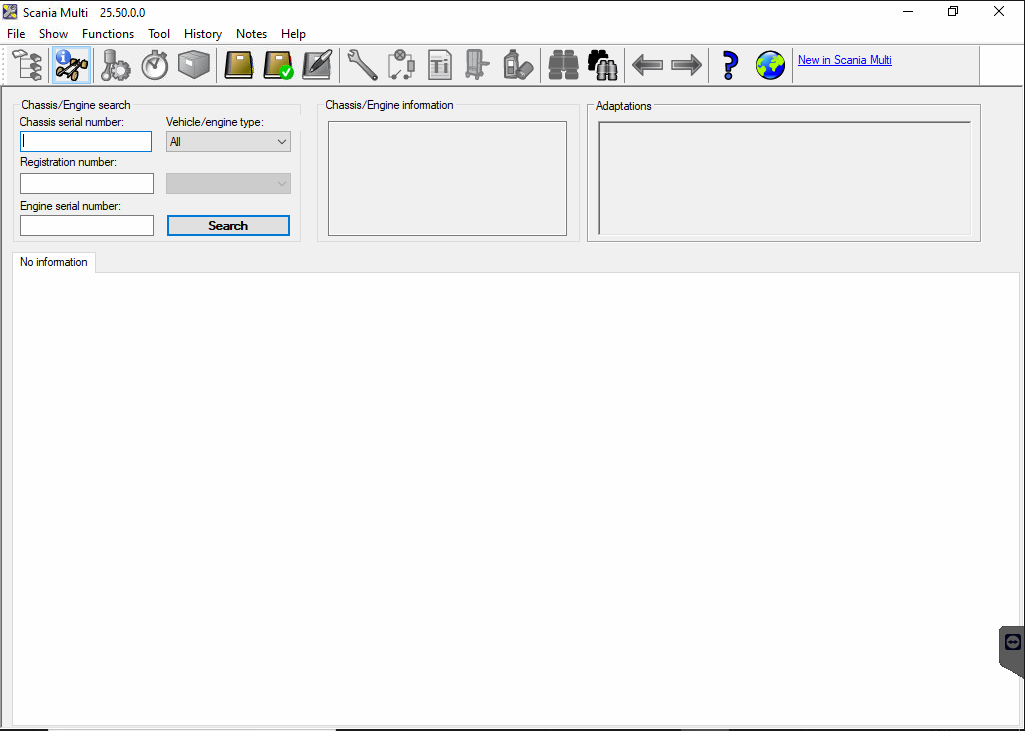This screenshot has width=1025, height=731.
Task: Click the Chassis serial number field
Action: pyautogui.click(x=86, y=142)
